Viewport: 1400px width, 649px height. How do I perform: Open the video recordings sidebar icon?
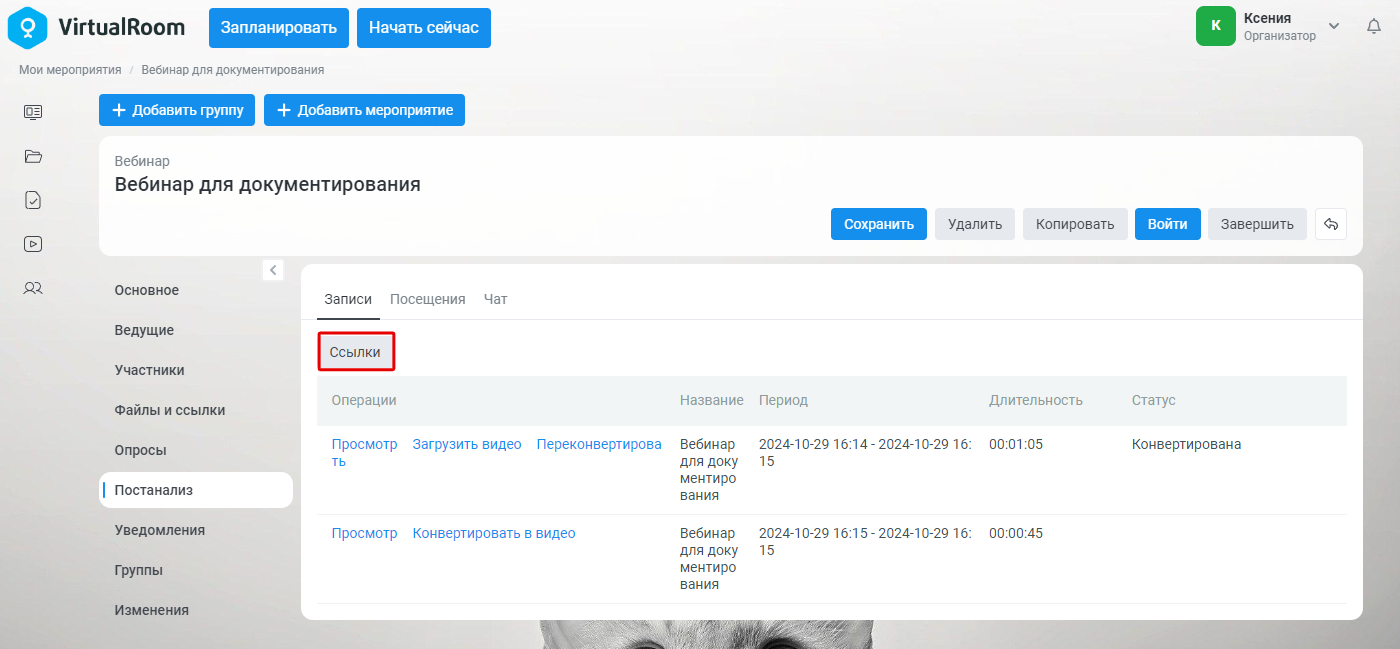click(33, 244)
